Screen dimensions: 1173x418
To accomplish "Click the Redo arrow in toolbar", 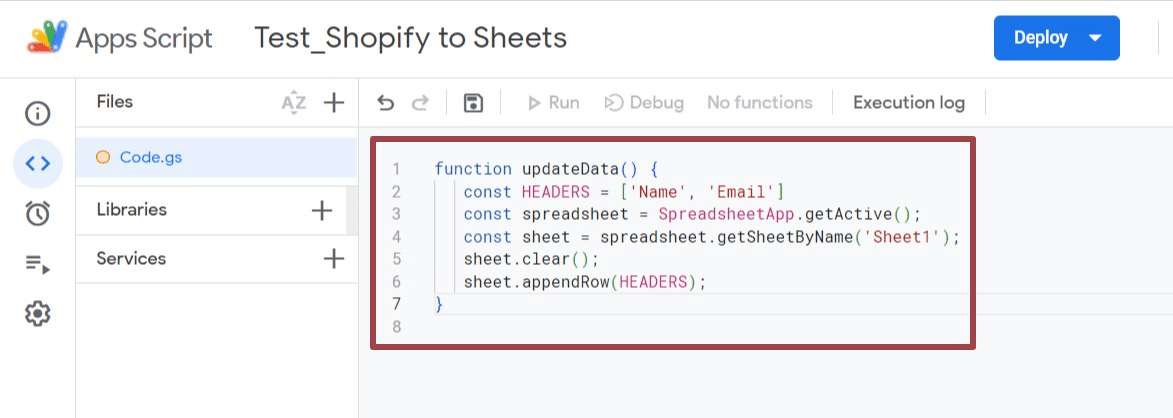I will 420,102.
